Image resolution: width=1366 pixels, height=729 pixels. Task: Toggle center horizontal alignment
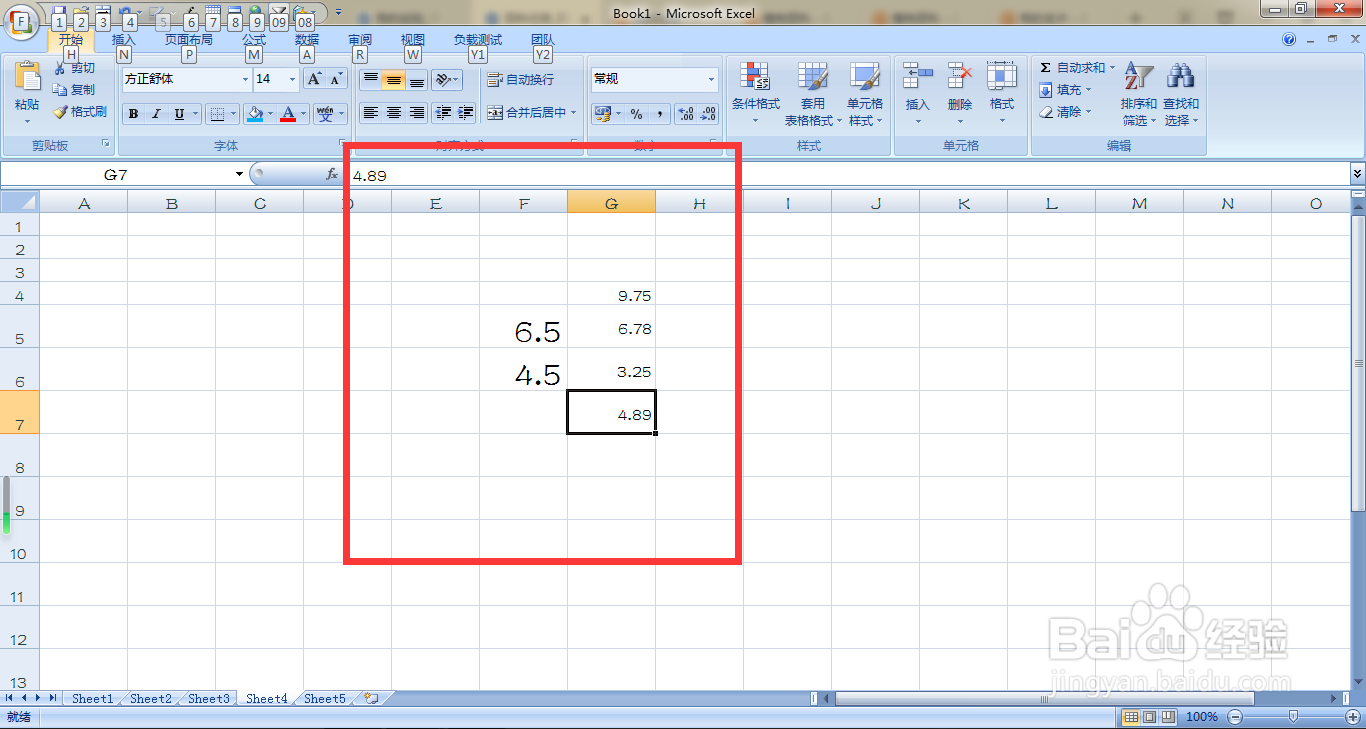[394, 113]
